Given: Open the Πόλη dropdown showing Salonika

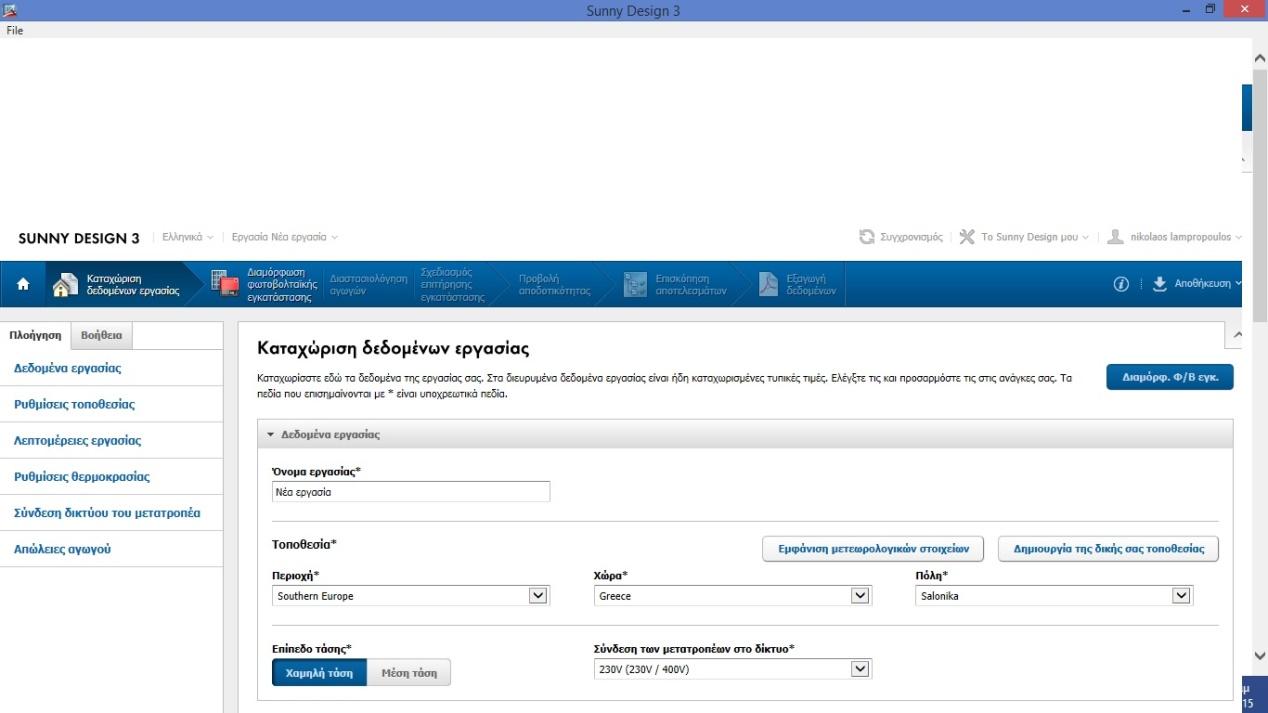Looking at the screenshot, I should (1055, 596).
